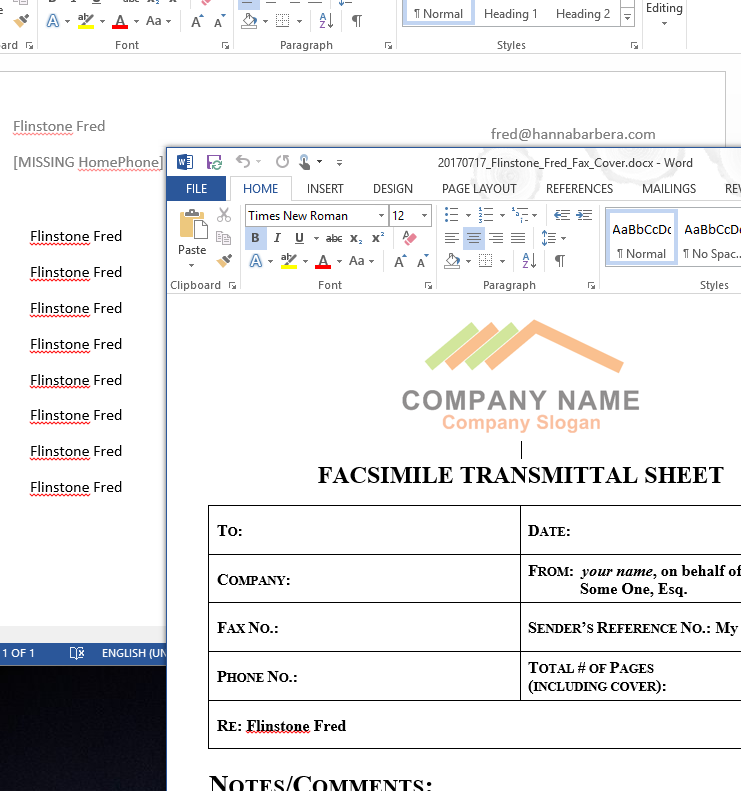741x791 pixels.
Task: Open the font size 12 dropdown
Action: [x=425, y=215]
